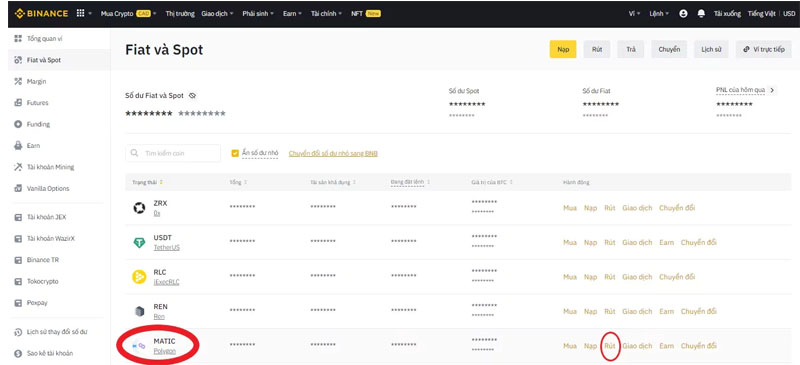
Task: Click the Lịch sử button
Action: coord(711,50)
